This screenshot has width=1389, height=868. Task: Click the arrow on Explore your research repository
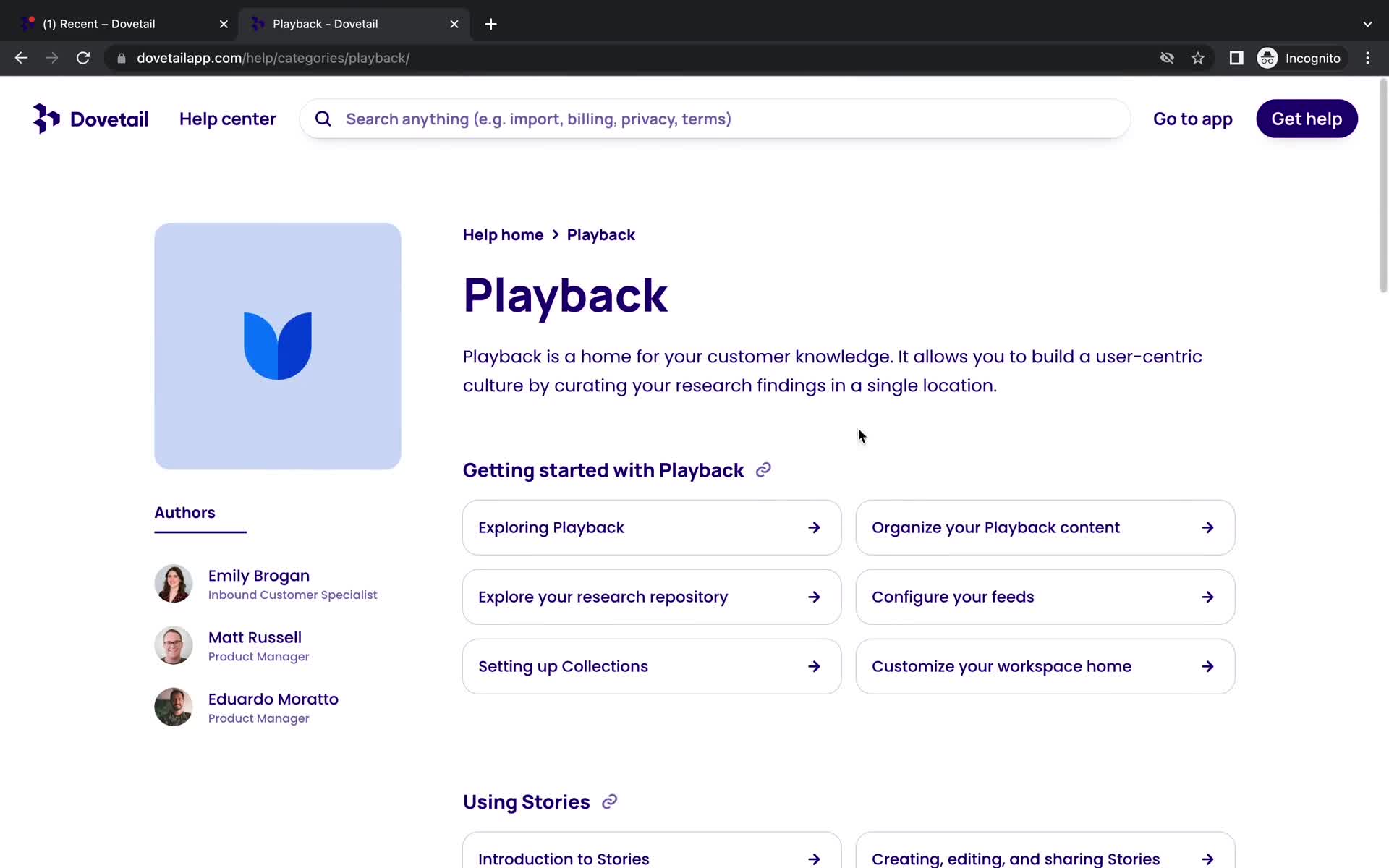click(814, 597)
